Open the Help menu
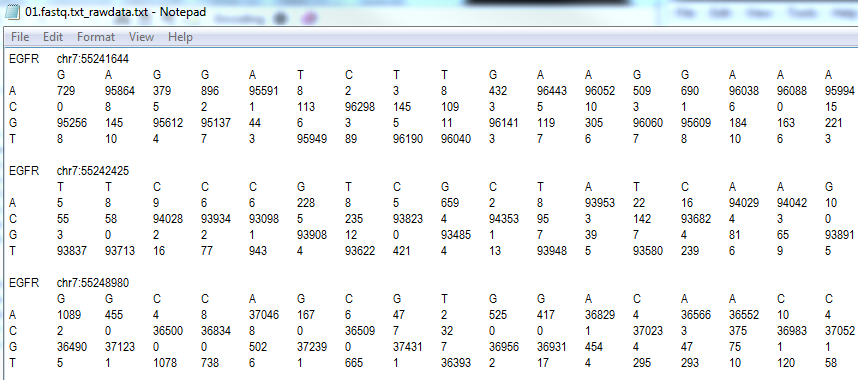This screenshot has width=859, height=380. click(x=180, y=37)
